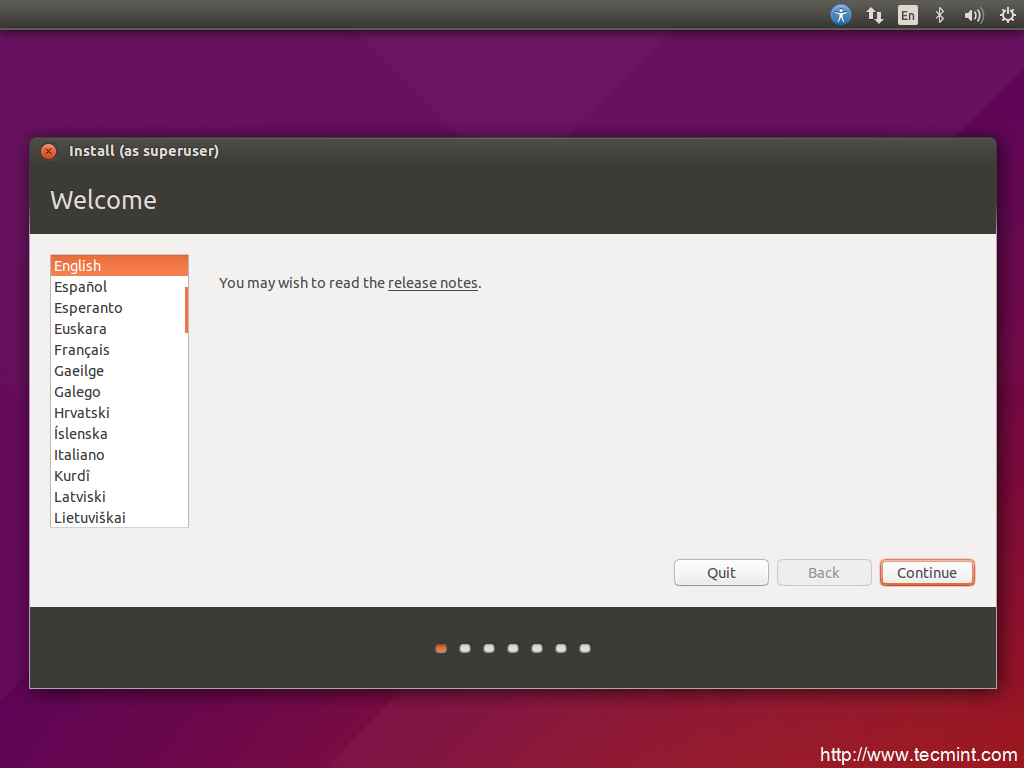Image resolution: width=1024 pixels, height=768 pixels.
Task: Click the language list scrollbar handle
Action: point(186,310)
